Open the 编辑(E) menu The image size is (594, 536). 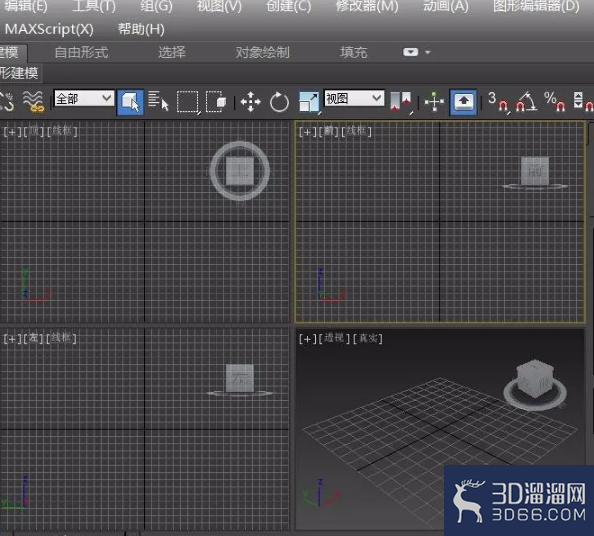pyautogui.click(x=26, y=6)
